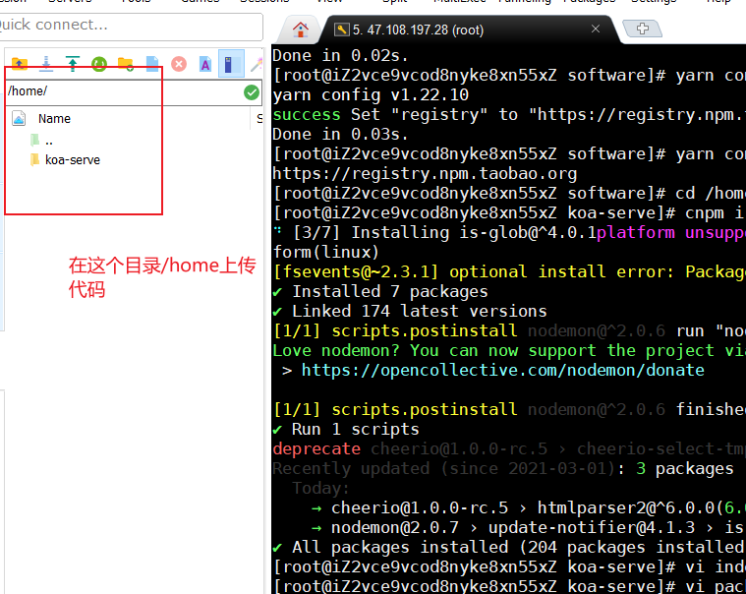Click the 'Done in 0.03s.' terminal line

340,134
